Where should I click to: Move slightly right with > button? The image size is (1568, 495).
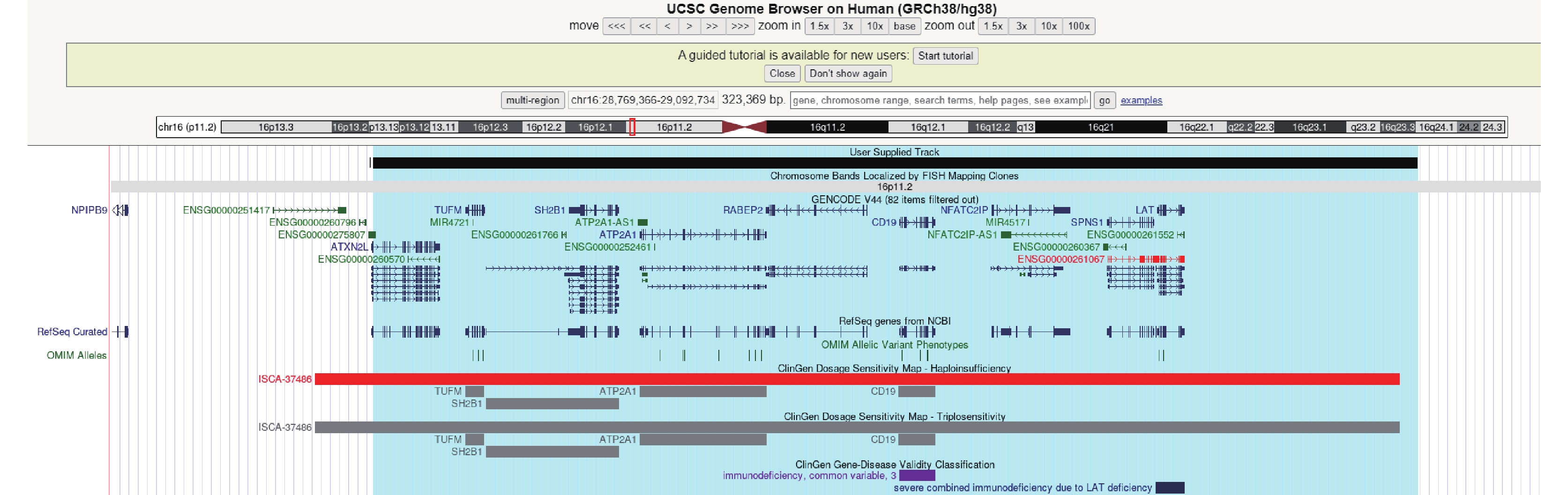[x=689, y=26]
